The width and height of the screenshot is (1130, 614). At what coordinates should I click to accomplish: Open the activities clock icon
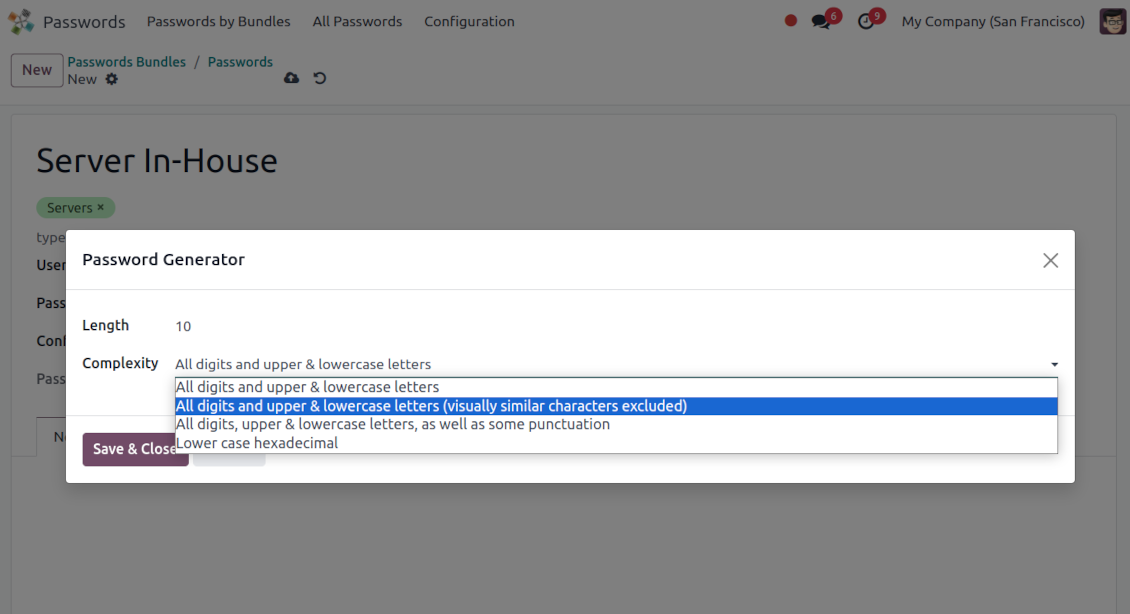pos(866,21)
